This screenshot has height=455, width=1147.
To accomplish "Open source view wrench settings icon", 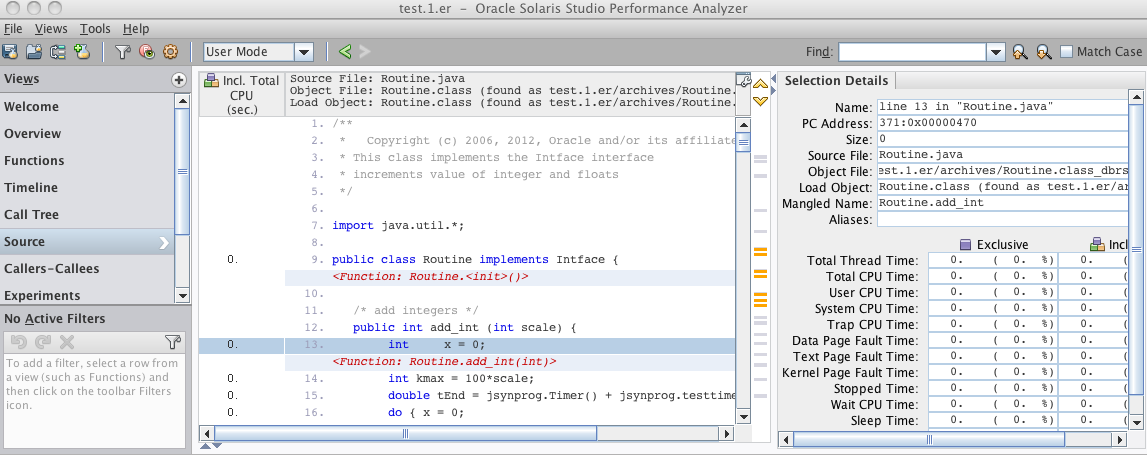I will click(743, 80).
